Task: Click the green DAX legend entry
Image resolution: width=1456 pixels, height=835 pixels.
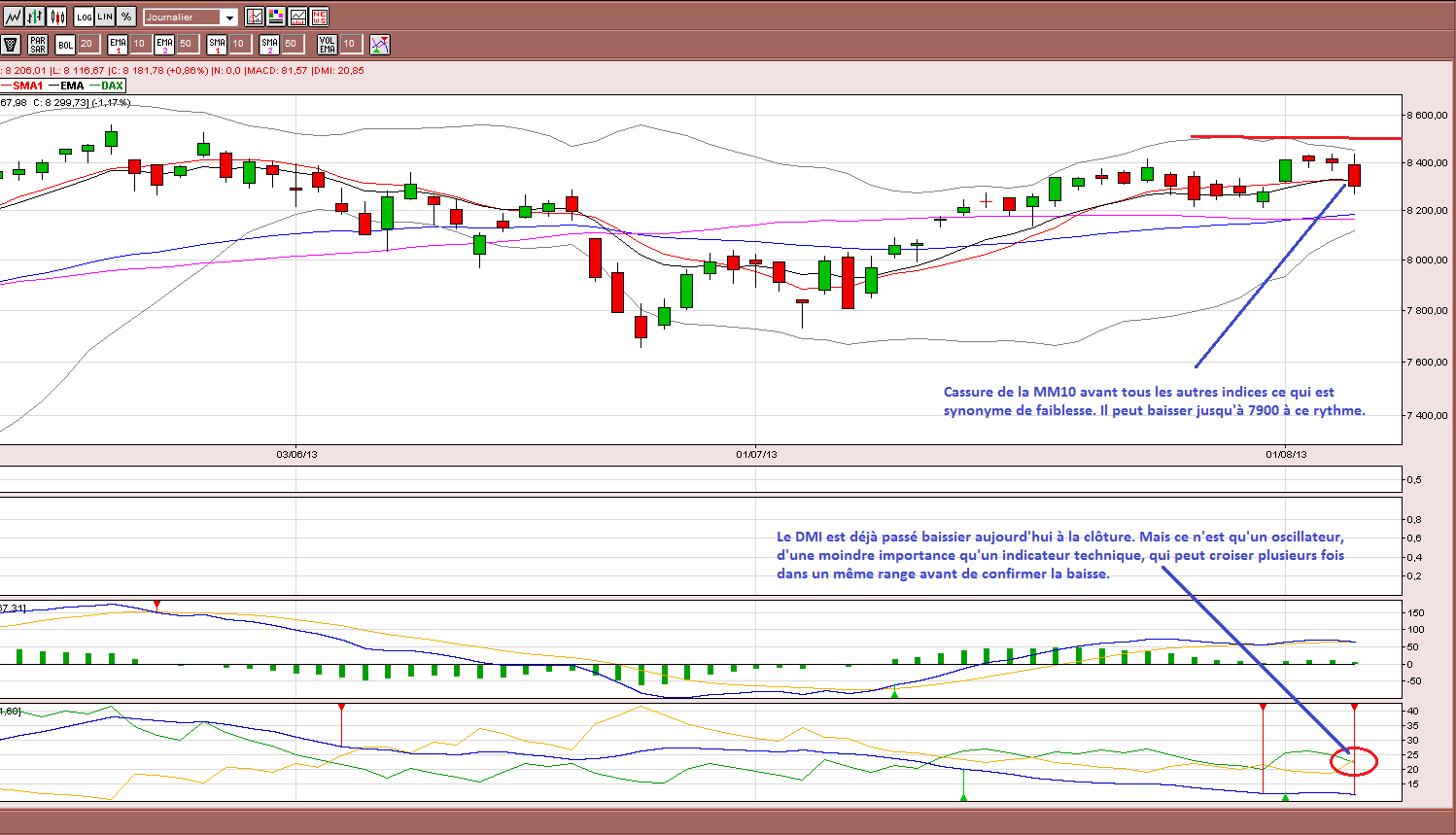Action: pyautogui.click(x=106, y=86)
